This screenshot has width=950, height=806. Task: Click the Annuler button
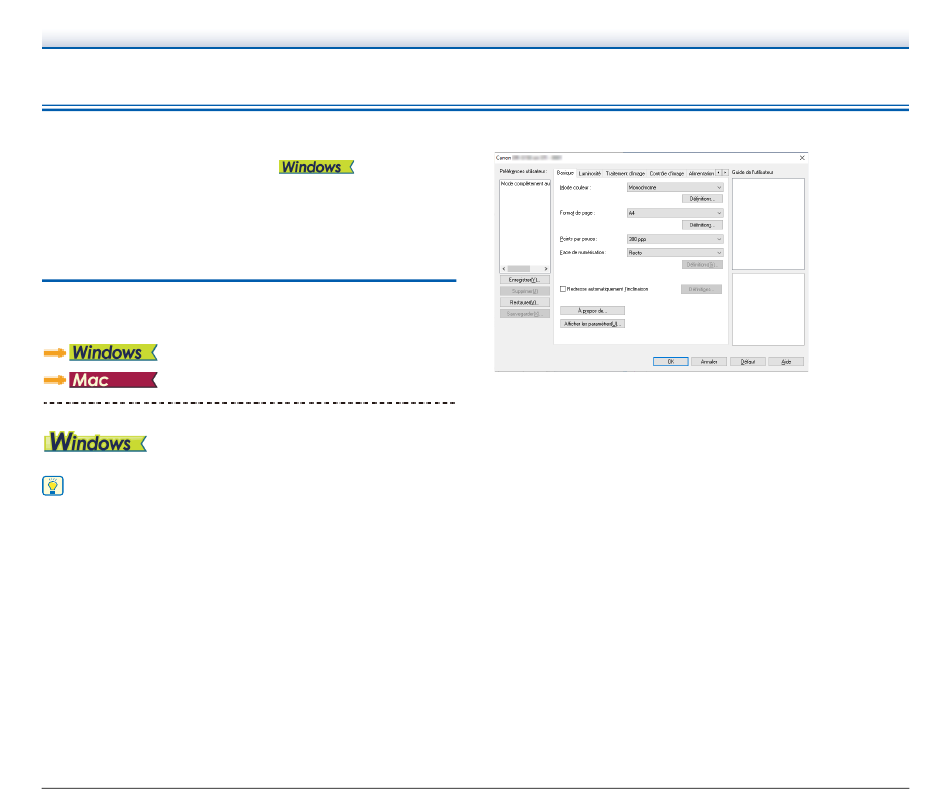pyautogui.click(x=708, y=361)
